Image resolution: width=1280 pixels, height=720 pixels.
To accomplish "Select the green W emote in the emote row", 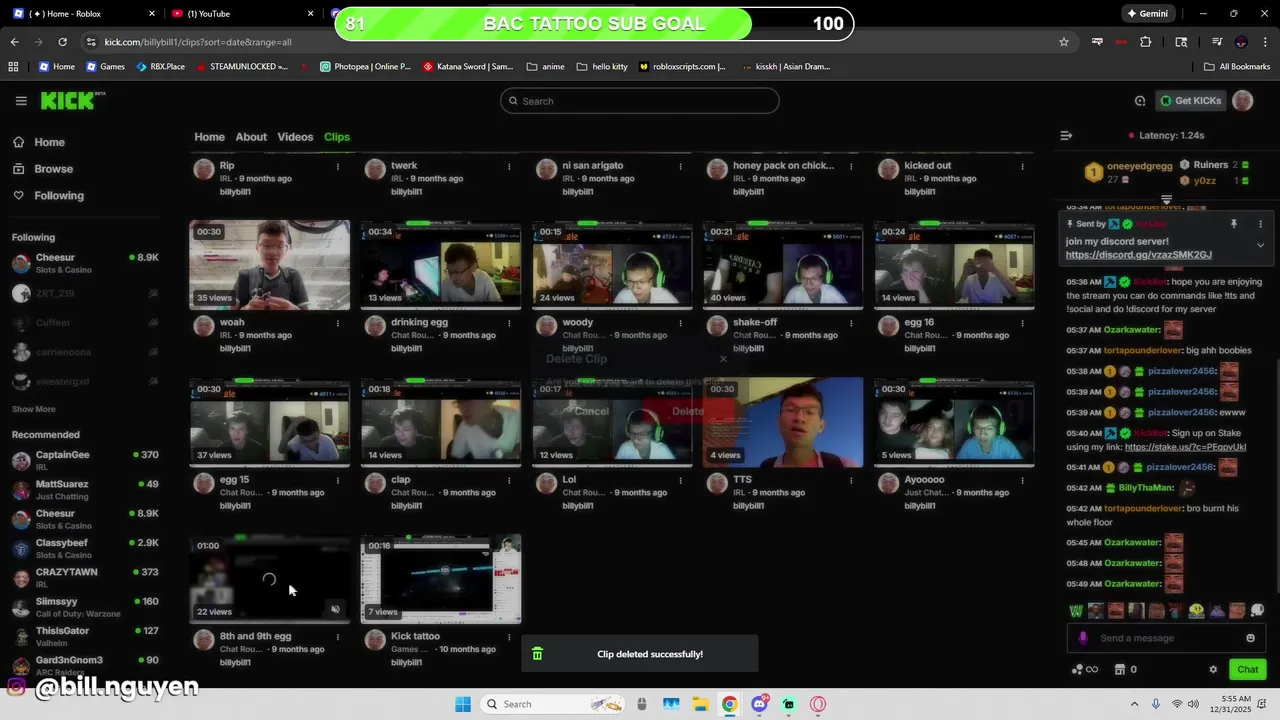I will click(x=1076, y=611).
